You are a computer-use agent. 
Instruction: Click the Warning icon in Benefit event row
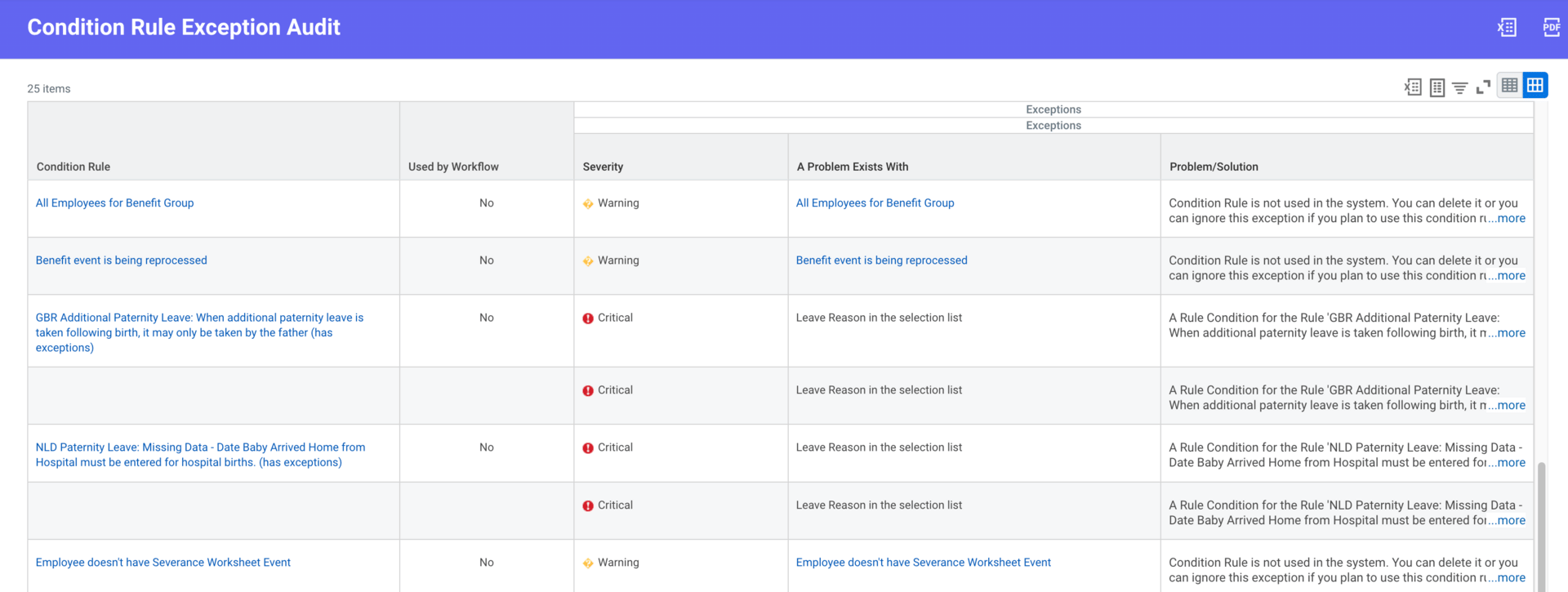pyautogui.click(x=588, y=261)
